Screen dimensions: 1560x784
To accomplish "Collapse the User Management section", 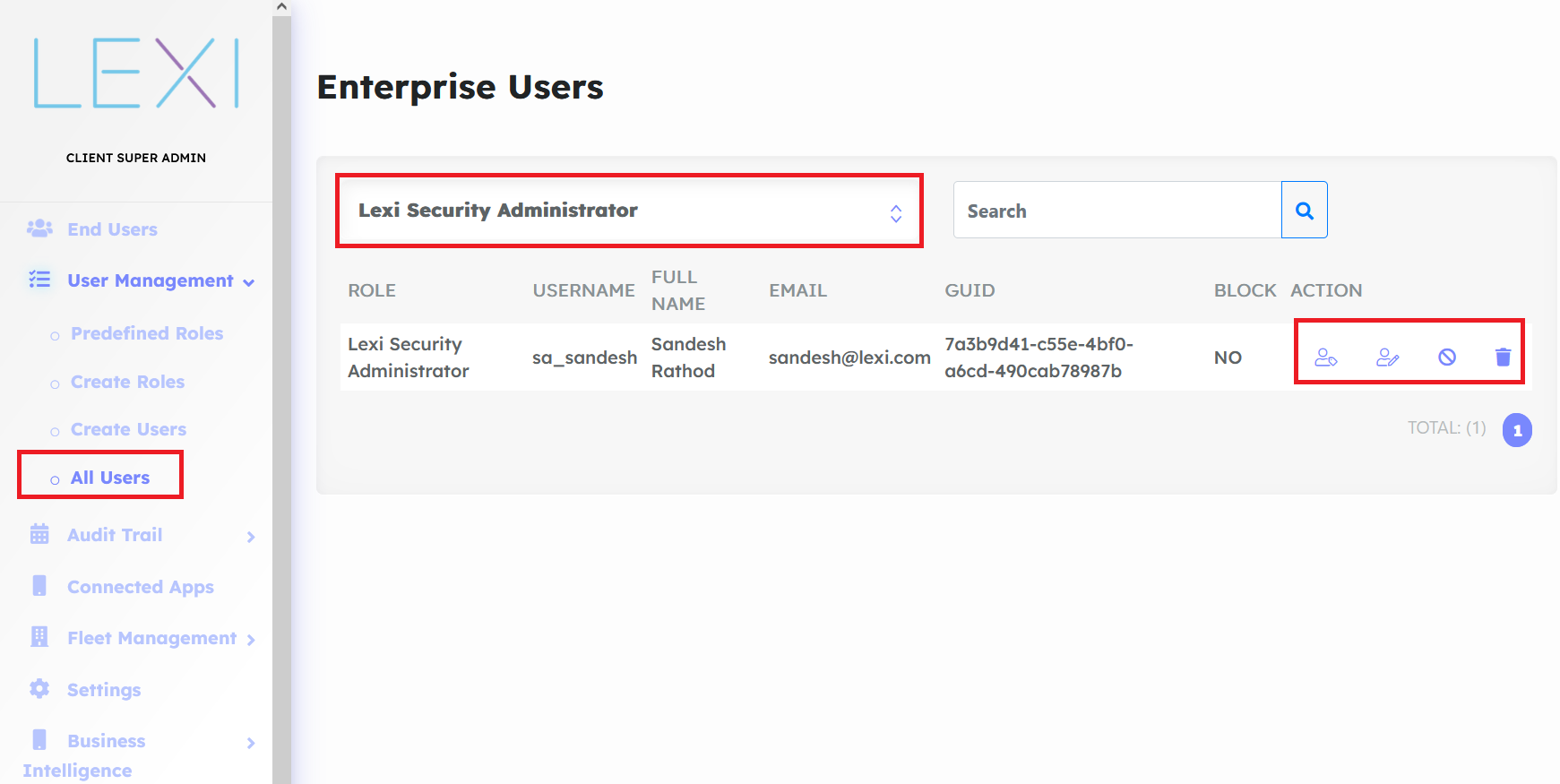I will coord(249,282).
